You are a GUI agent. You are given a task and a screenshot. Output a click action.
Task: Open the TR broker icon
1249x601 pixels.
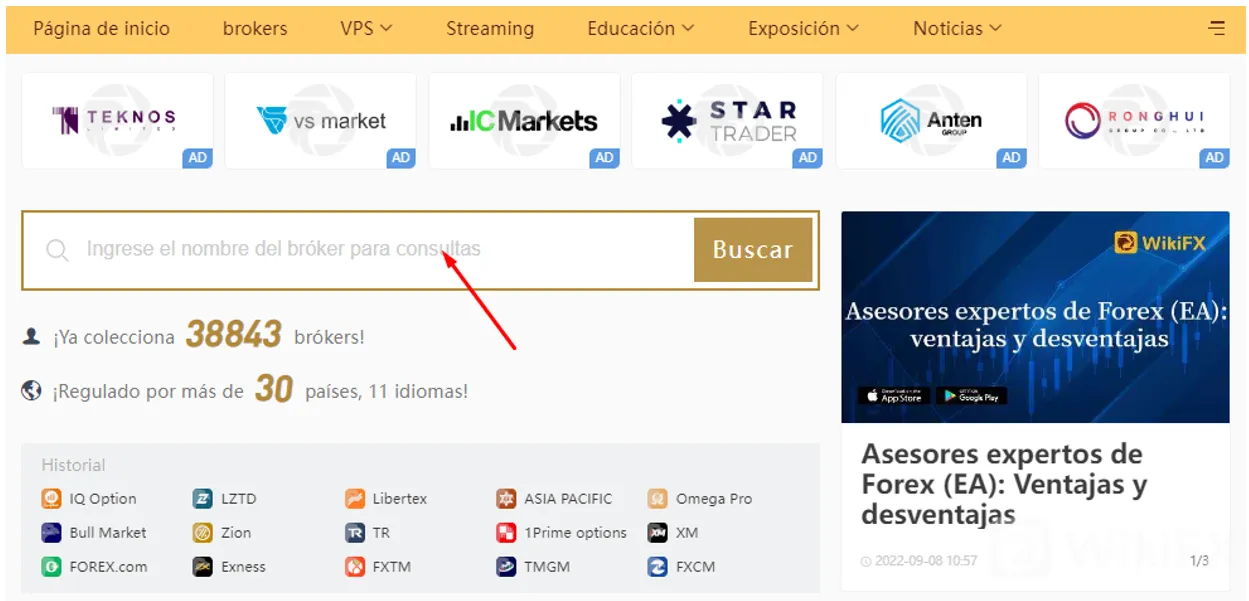tap(355, 532)
